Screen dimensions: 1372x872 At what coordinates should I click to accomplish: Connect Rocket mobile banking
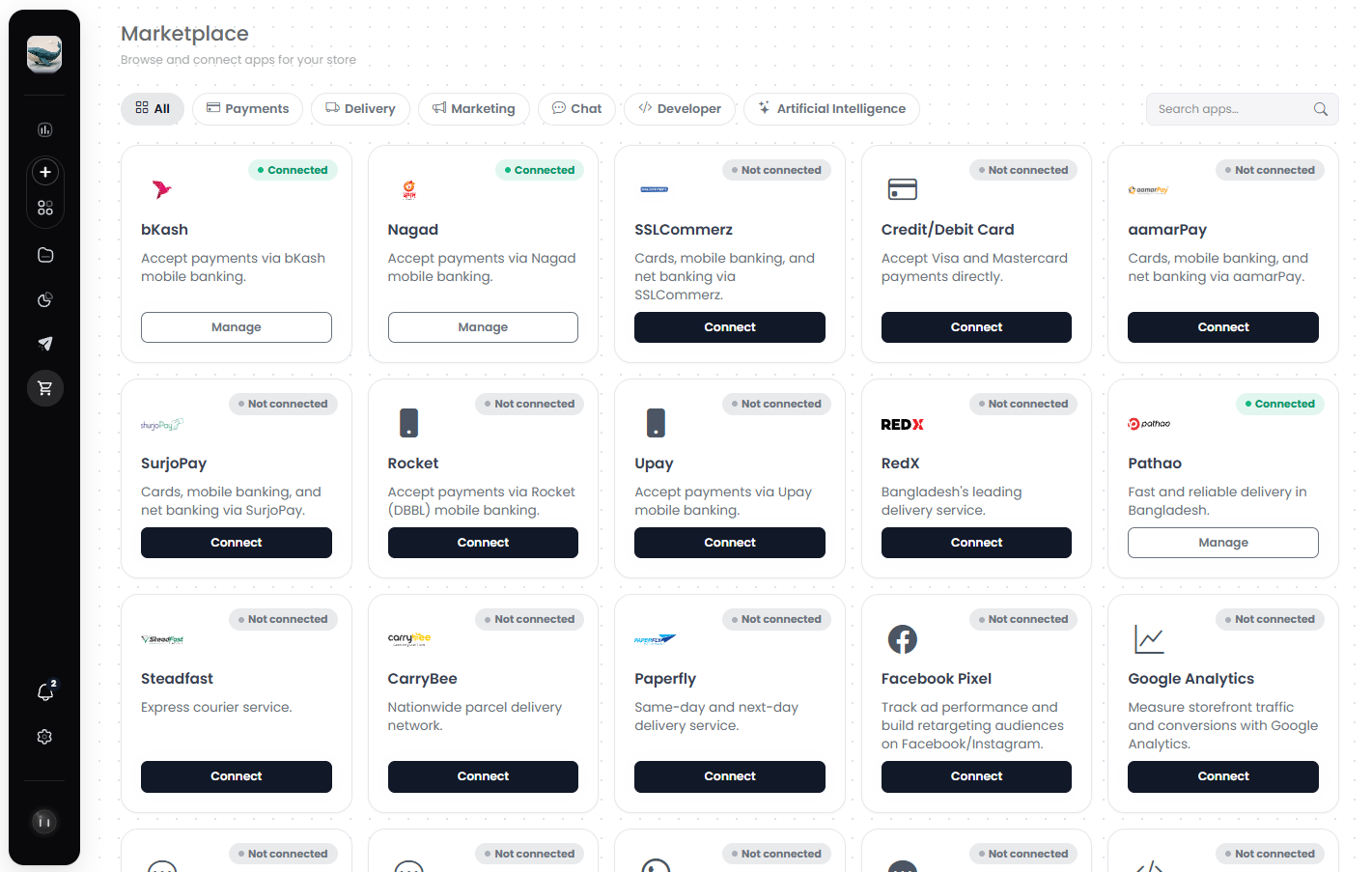483,543
